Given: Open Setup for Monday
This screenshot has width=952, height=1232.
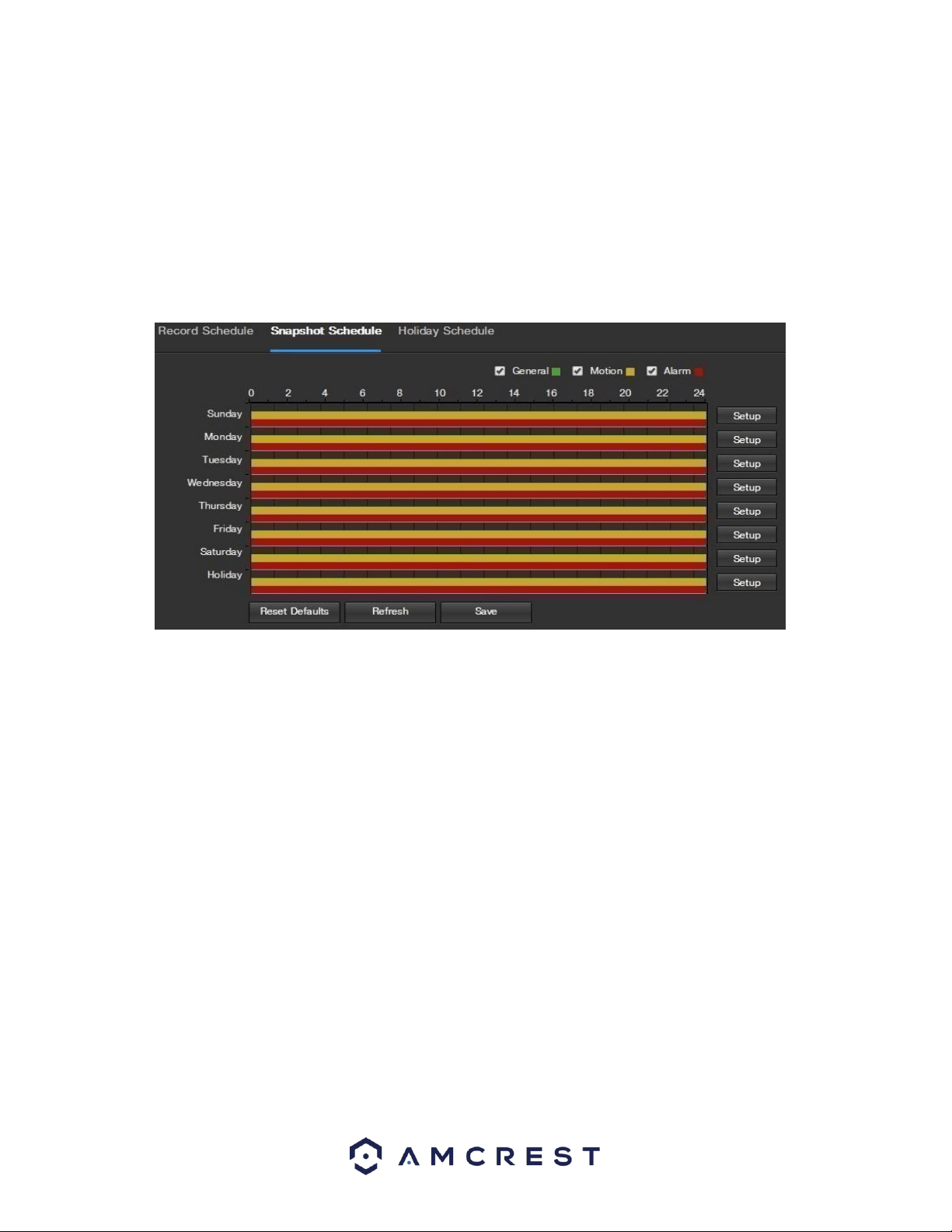Looking at the screenshot, I should 746,440.
